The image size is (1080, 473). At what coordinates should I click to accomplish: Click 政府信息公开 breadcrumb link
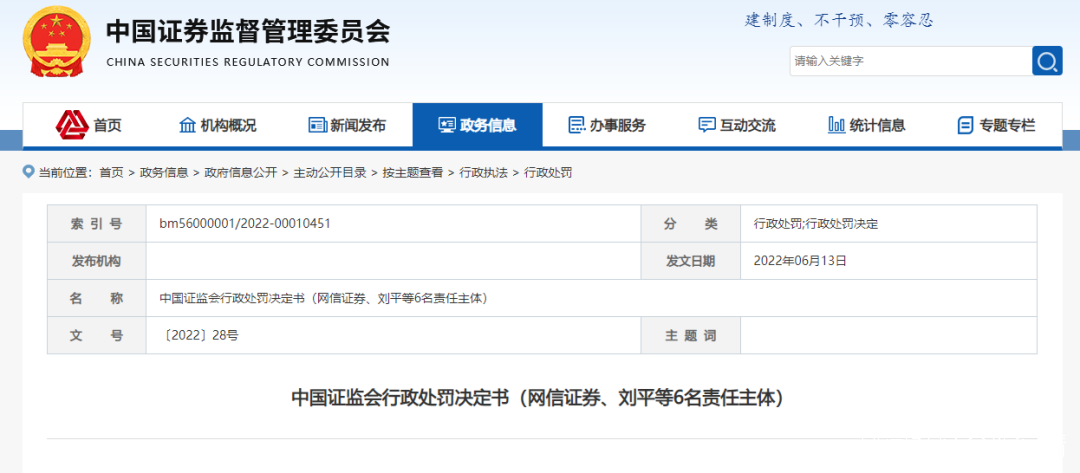[x=240, y=173]
